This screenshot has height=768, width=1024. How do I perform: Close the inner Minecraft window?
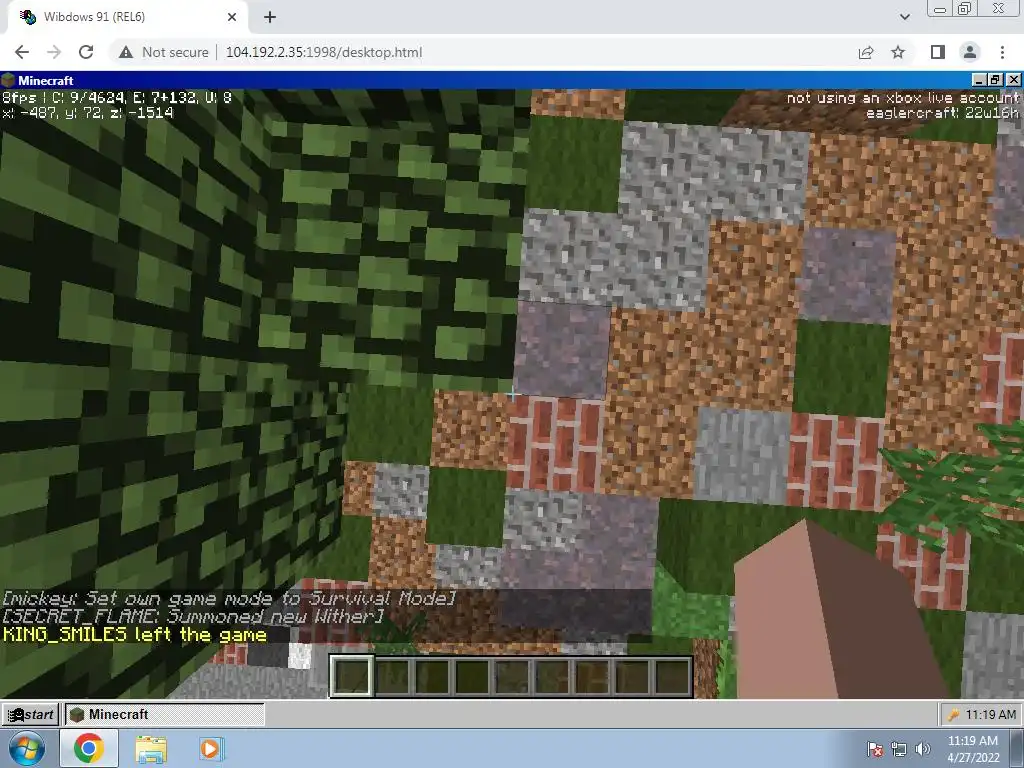coord(1014,80)
